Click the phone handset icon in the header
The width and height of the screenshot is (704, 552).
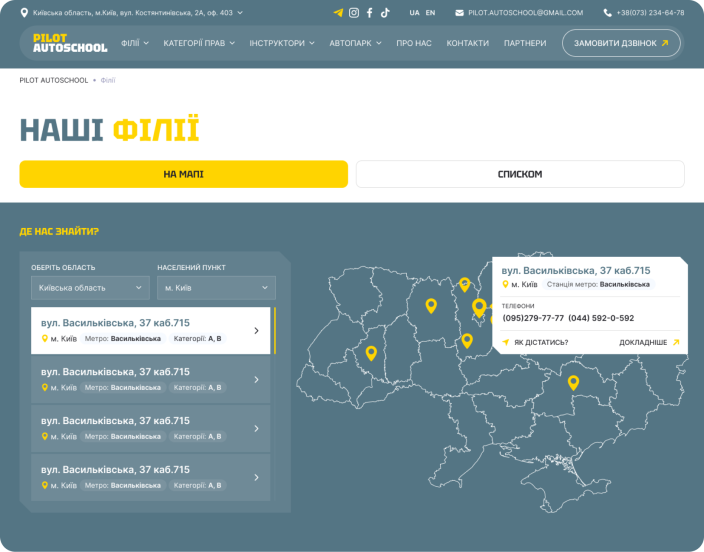607,13
